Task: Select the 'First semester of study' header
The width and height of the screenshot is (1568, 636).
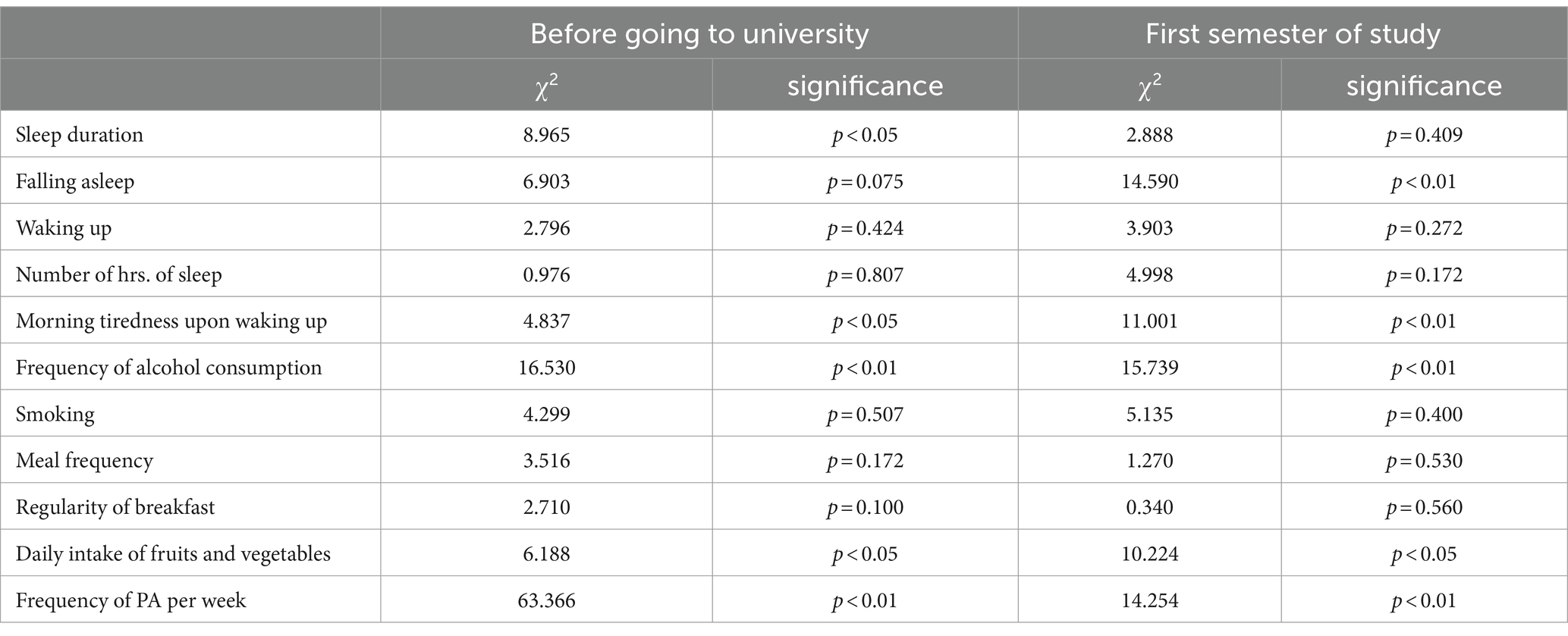Action: coord(1293,34)
